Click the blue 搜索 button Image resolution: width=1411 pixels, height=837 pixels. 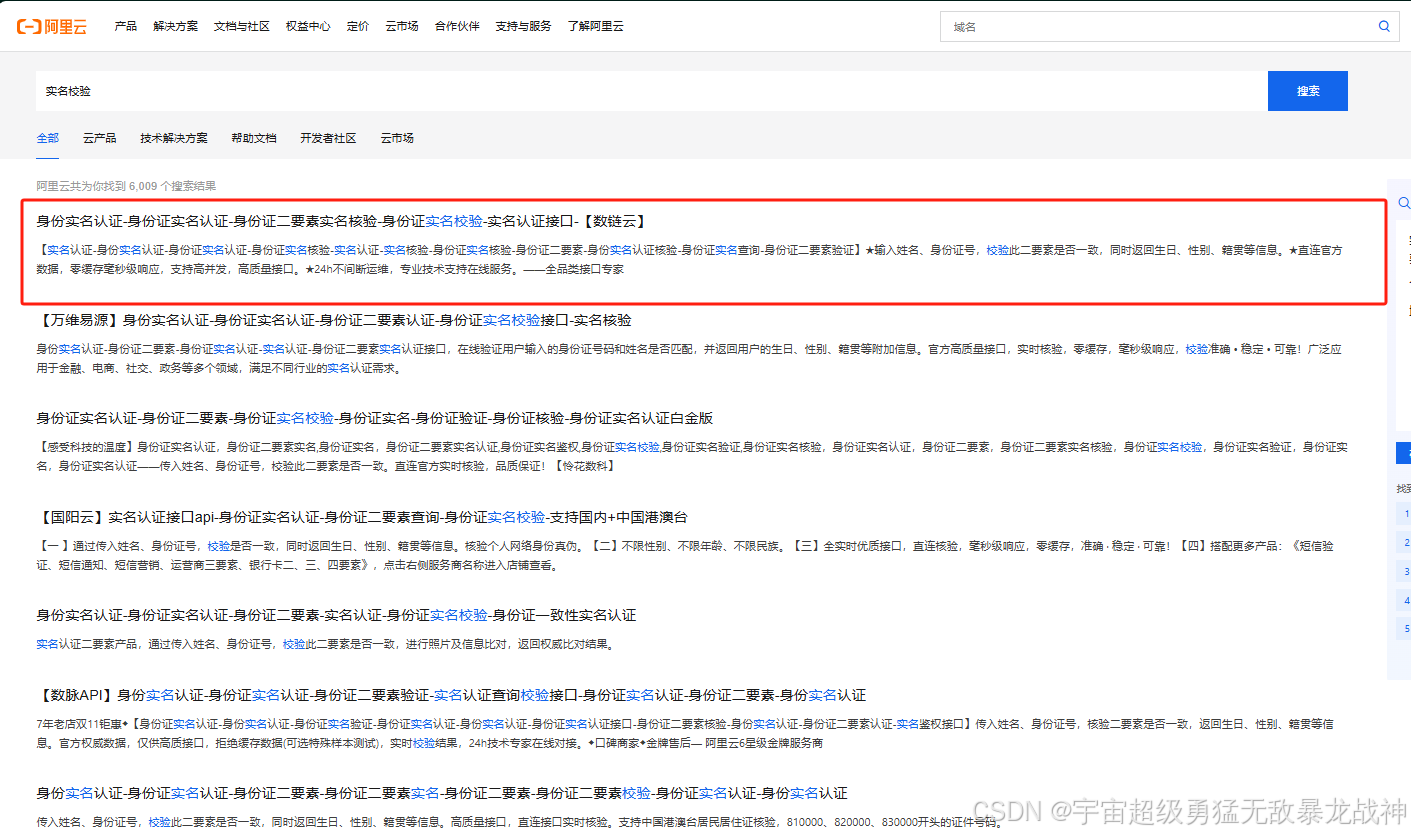pyautogui.click(x=1308, y=91)
